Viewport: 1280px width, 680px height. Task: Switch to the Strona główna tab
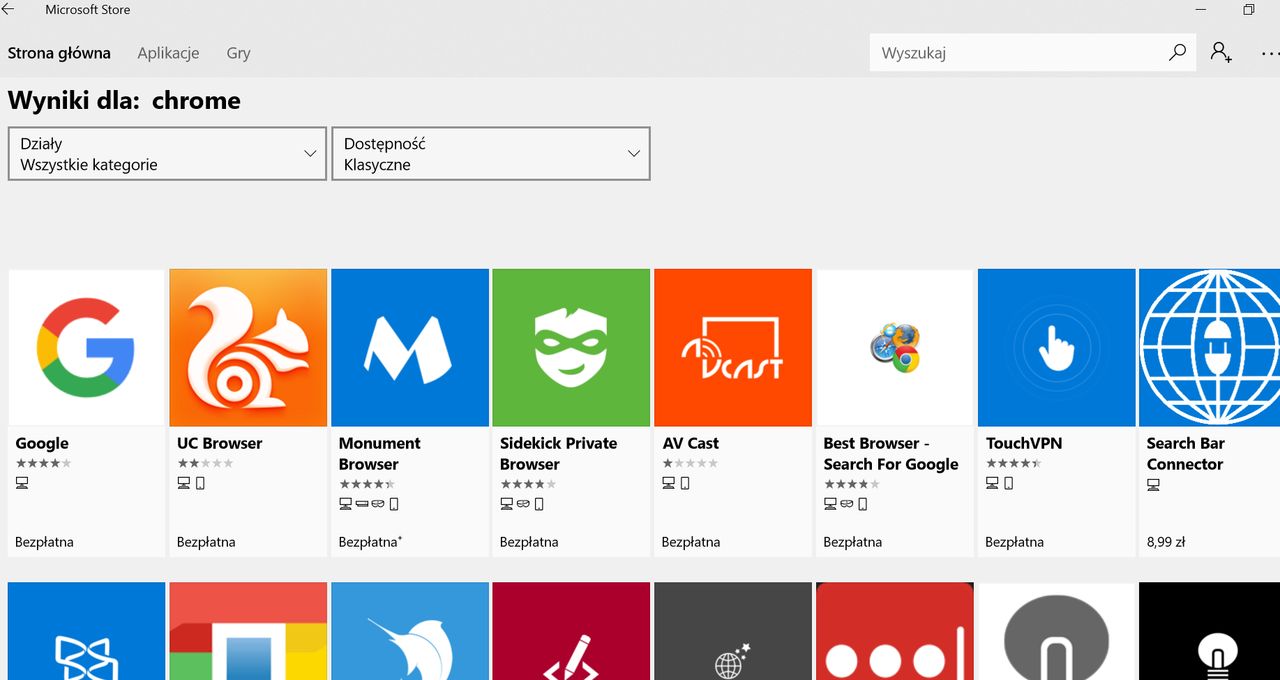tap(59, 53)
